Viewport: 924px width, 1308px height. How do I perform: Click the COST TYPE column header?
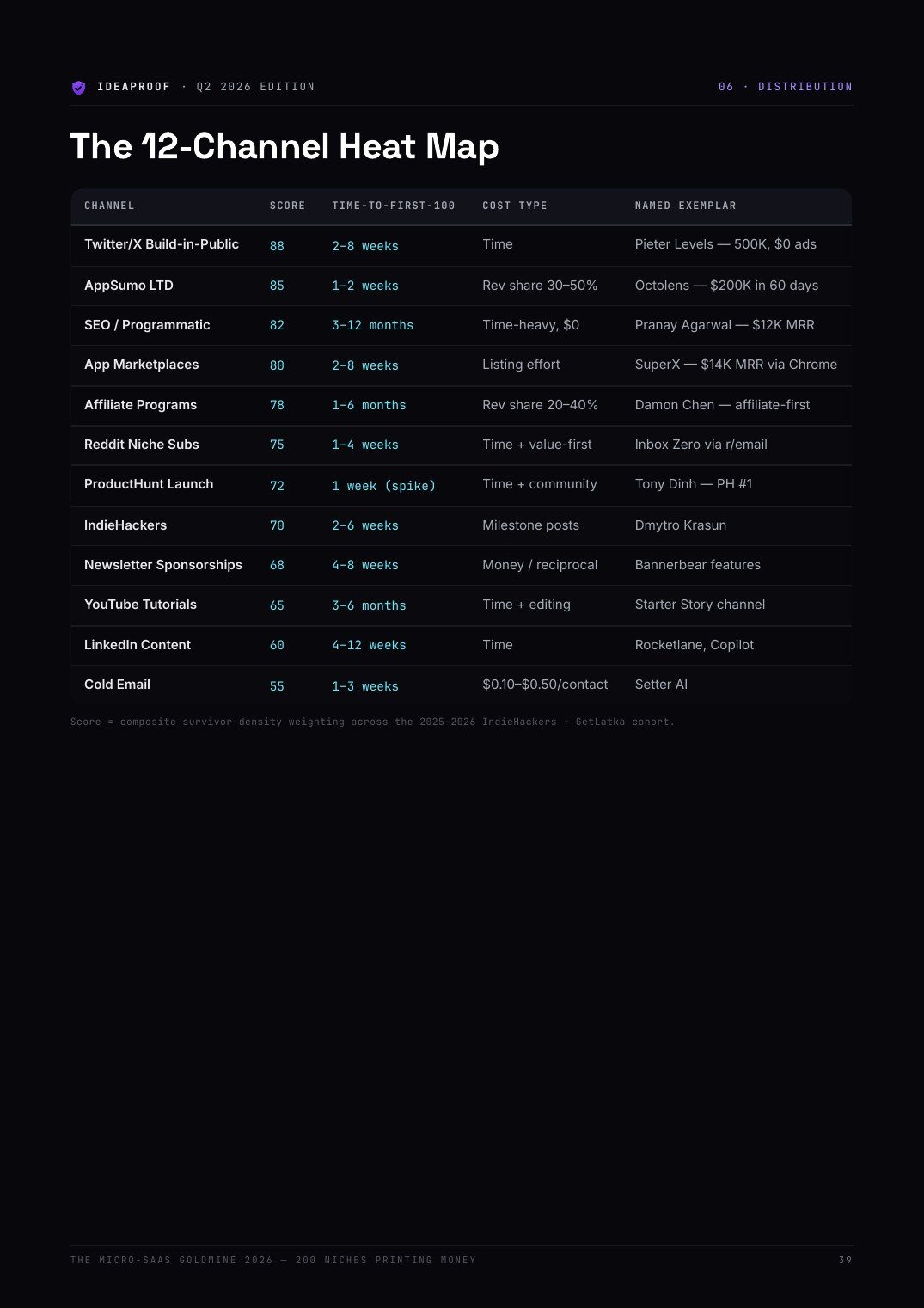point(515,206)
